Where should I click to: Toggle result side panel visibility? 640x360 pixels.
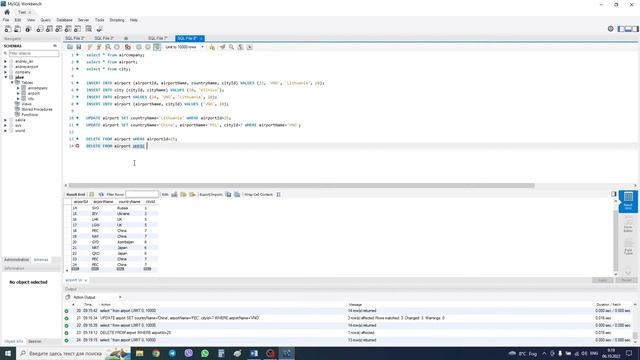tap(614, 194)
